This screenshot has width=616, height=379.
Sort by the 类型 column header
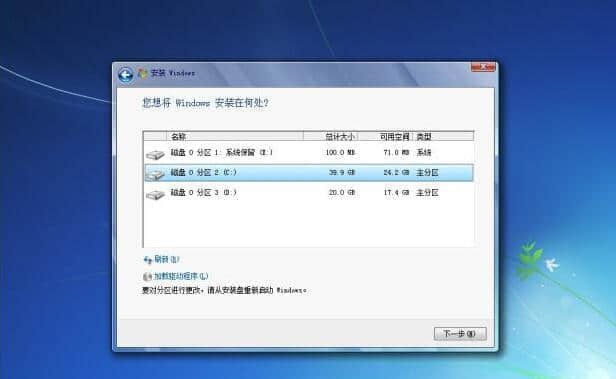pos(443,136)
